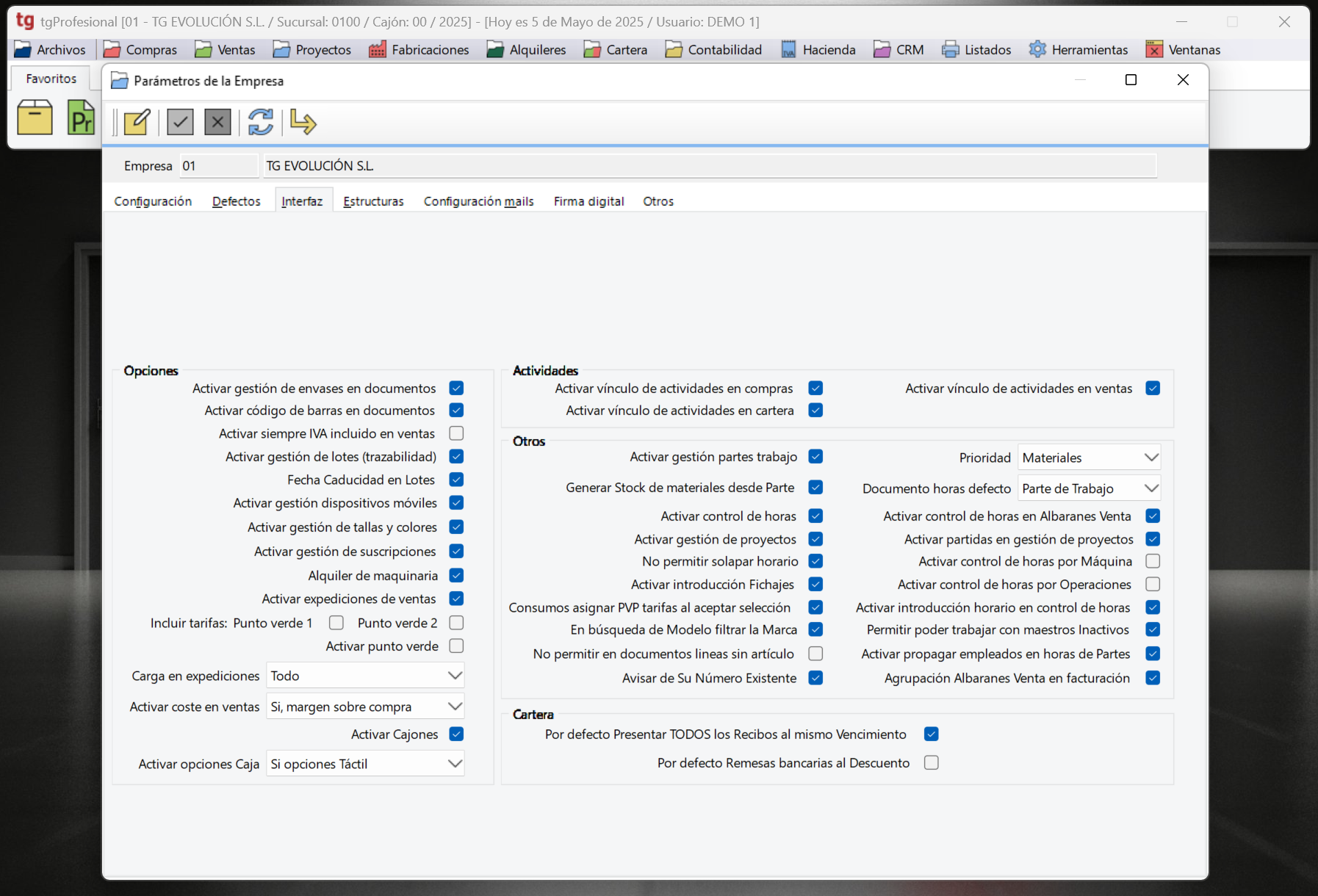Toggle Activar gestión partes trabajo checkbox
This screenshot has width=1318, height=896.
(x=815, y=456)
